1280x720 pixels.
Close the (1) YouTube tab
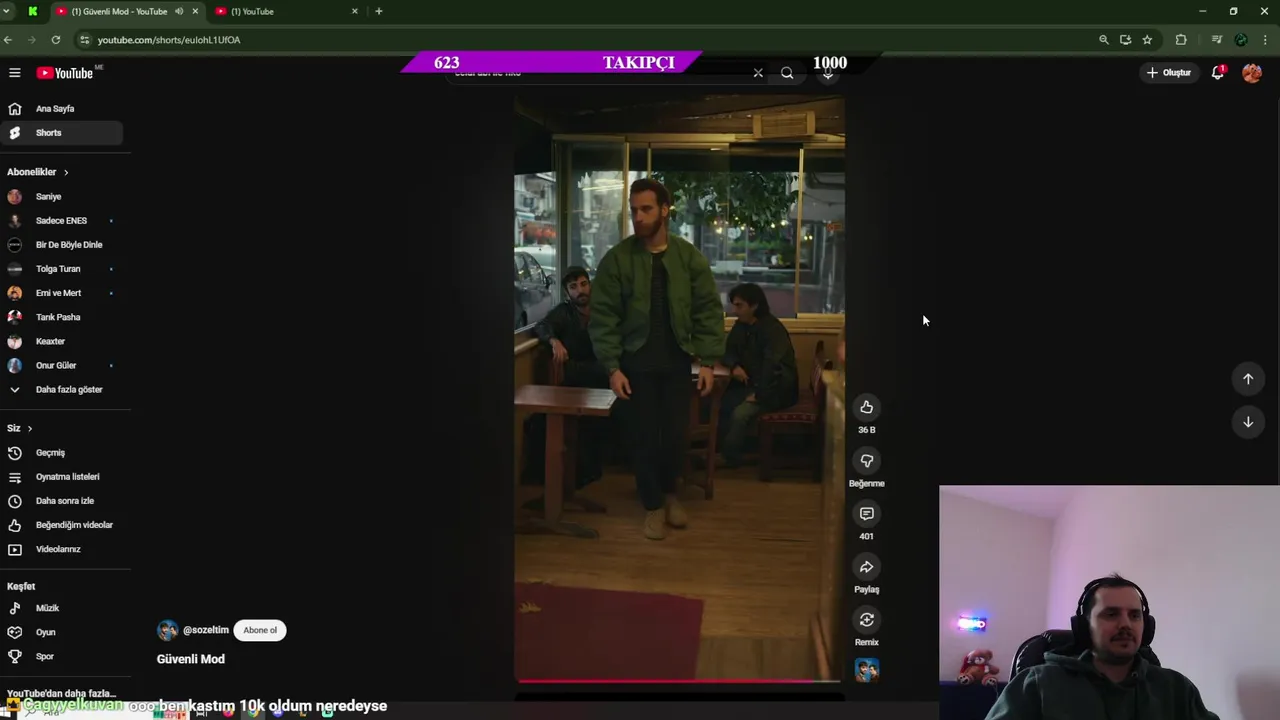click(x=354, y=11)
